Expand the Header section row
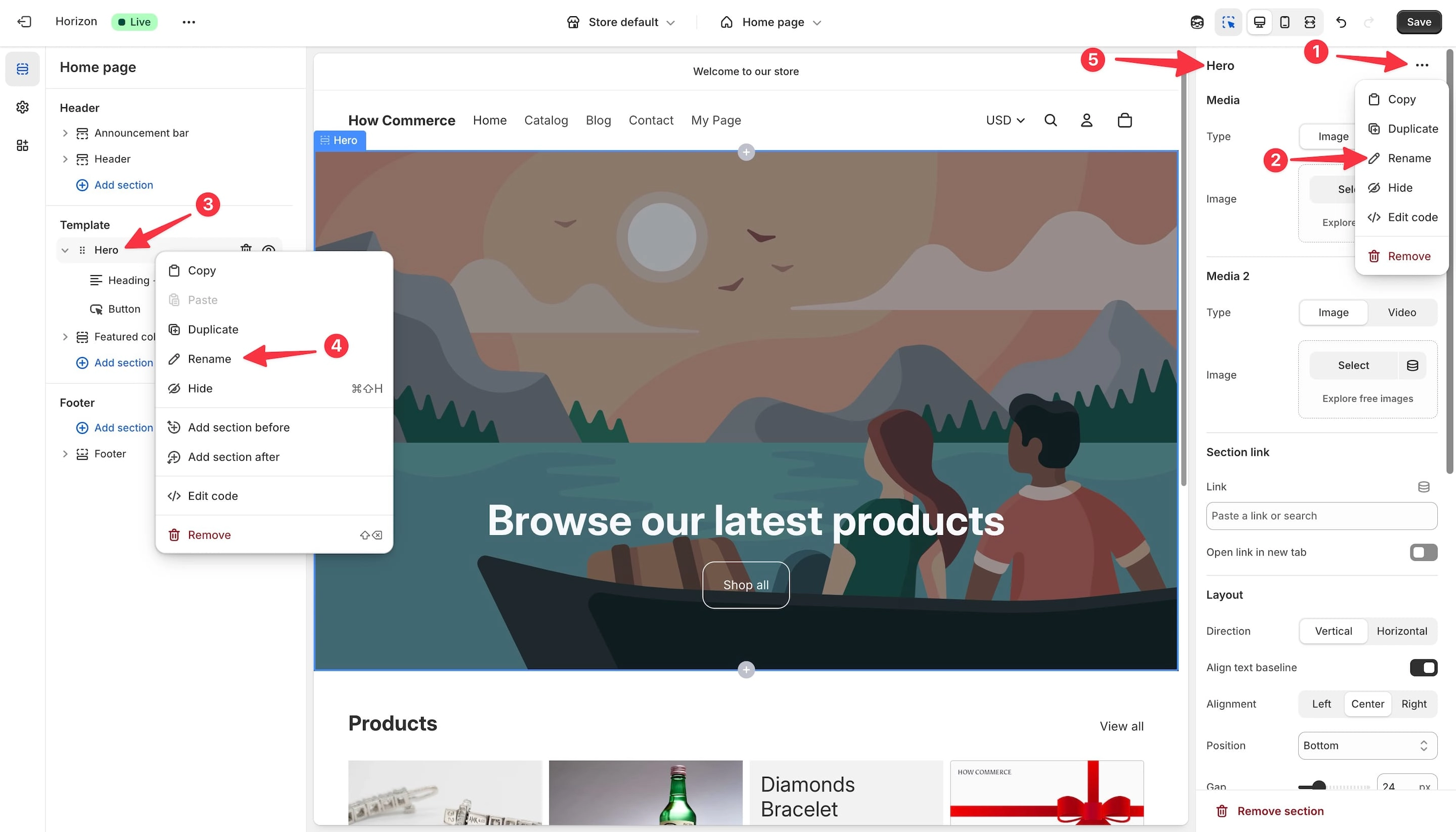This screenshot has height=832, width=1456. [65, 159]
